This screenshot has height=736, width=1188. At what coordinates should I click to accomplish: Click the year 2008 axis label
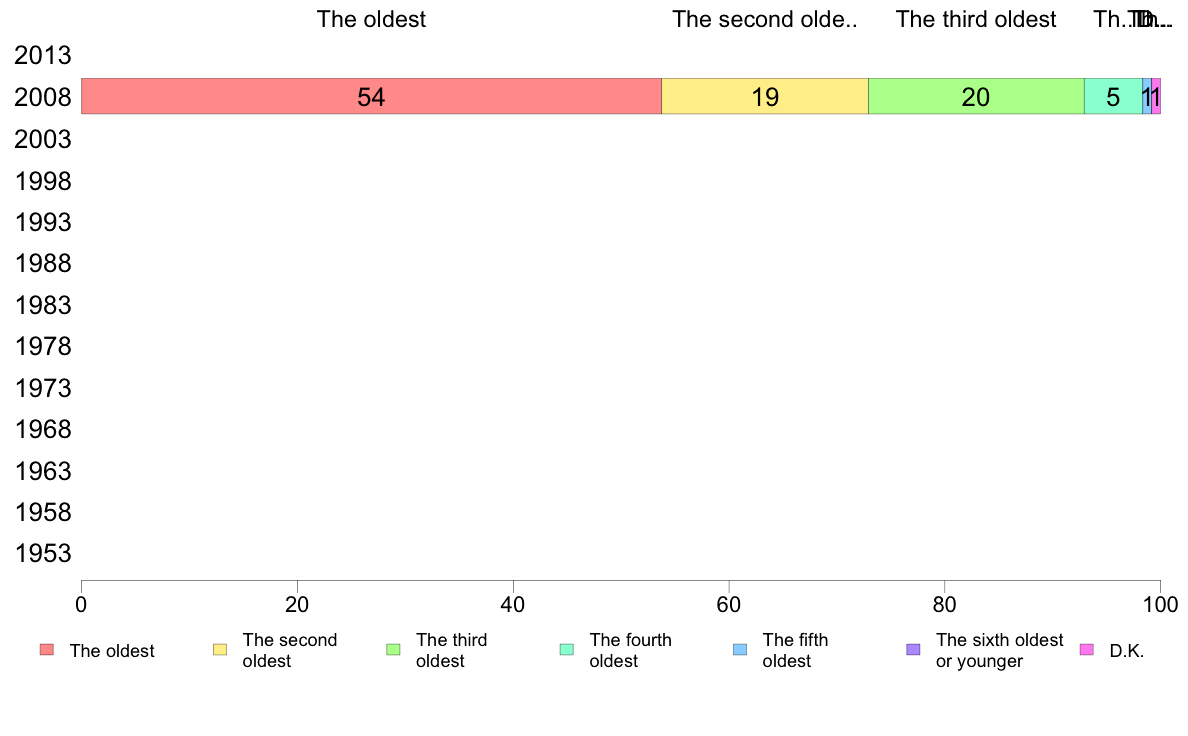click(x=42, y=97)
